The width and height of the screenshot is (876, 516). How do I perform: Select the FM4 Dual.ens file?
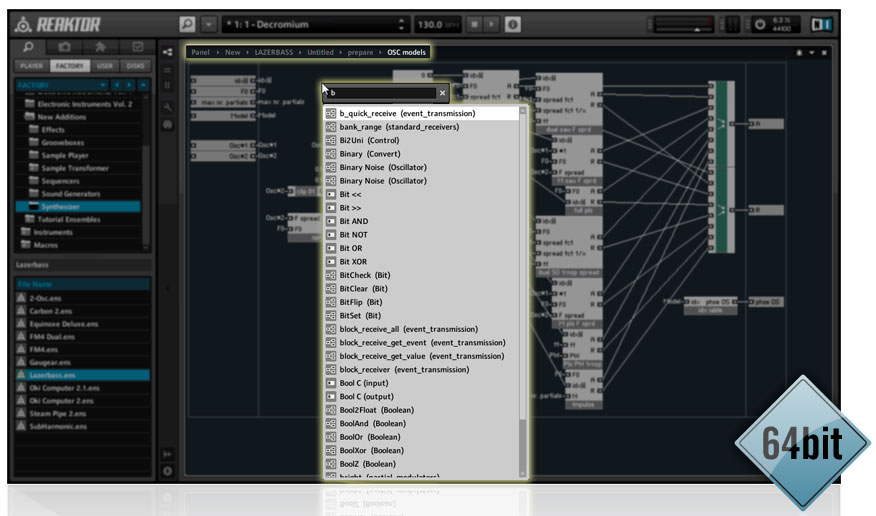[83, 337]
